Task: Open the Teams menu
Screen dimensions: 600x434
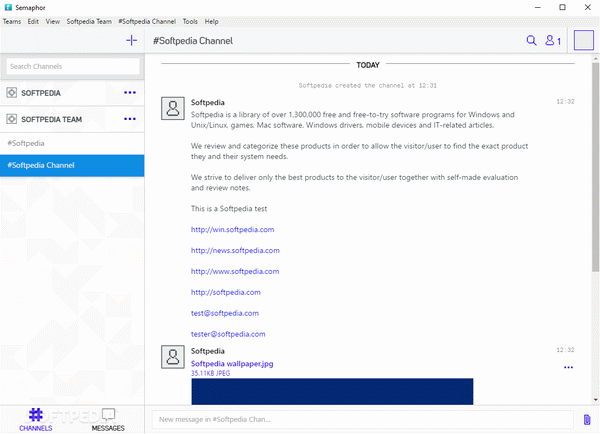Action: [x=12, y=21]
